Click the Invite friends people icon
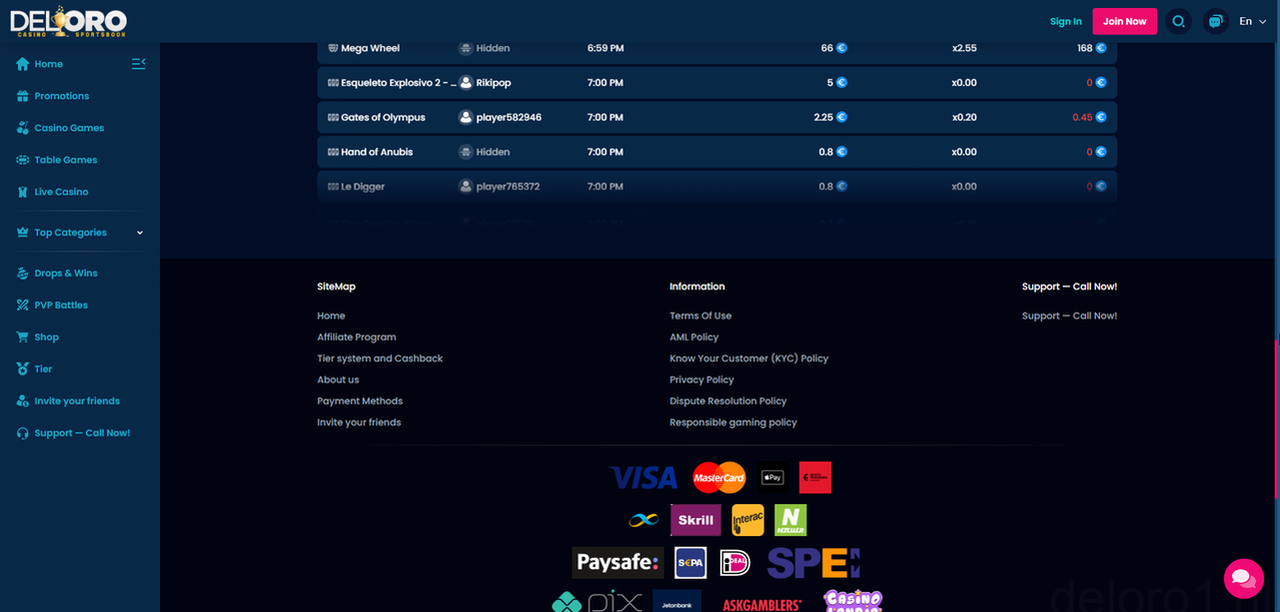This screenshot has height=612, width=1280. point(23,401)
